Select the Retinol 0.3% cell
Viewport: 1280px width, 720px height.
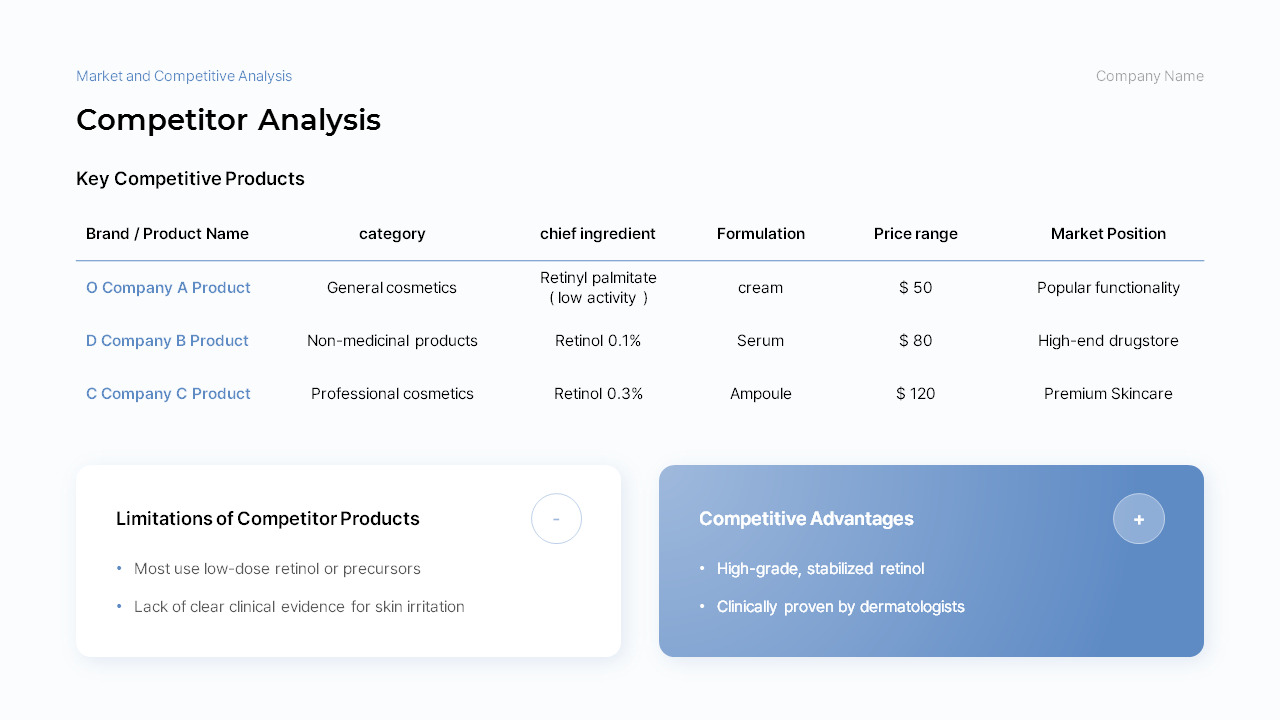pyautogui.click(x=598, y=394)
